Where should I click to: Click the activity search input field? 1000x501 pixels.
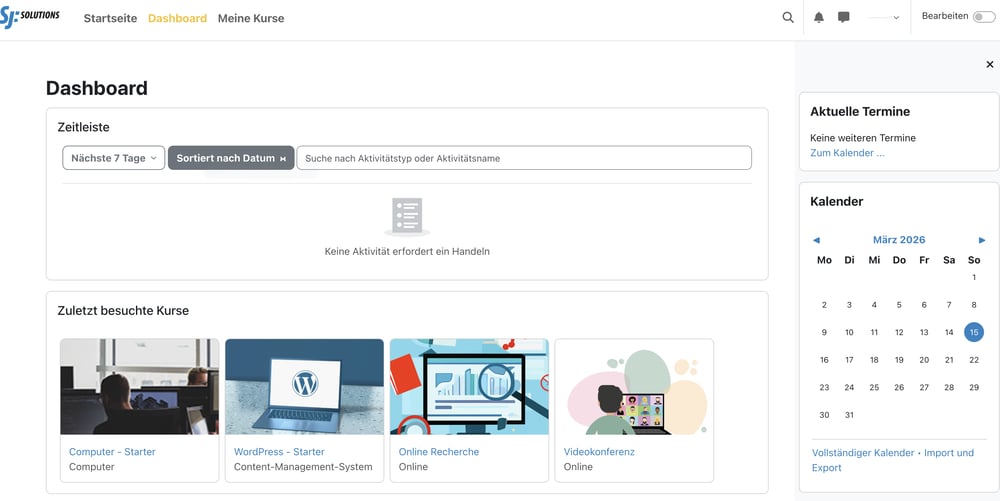524,158
